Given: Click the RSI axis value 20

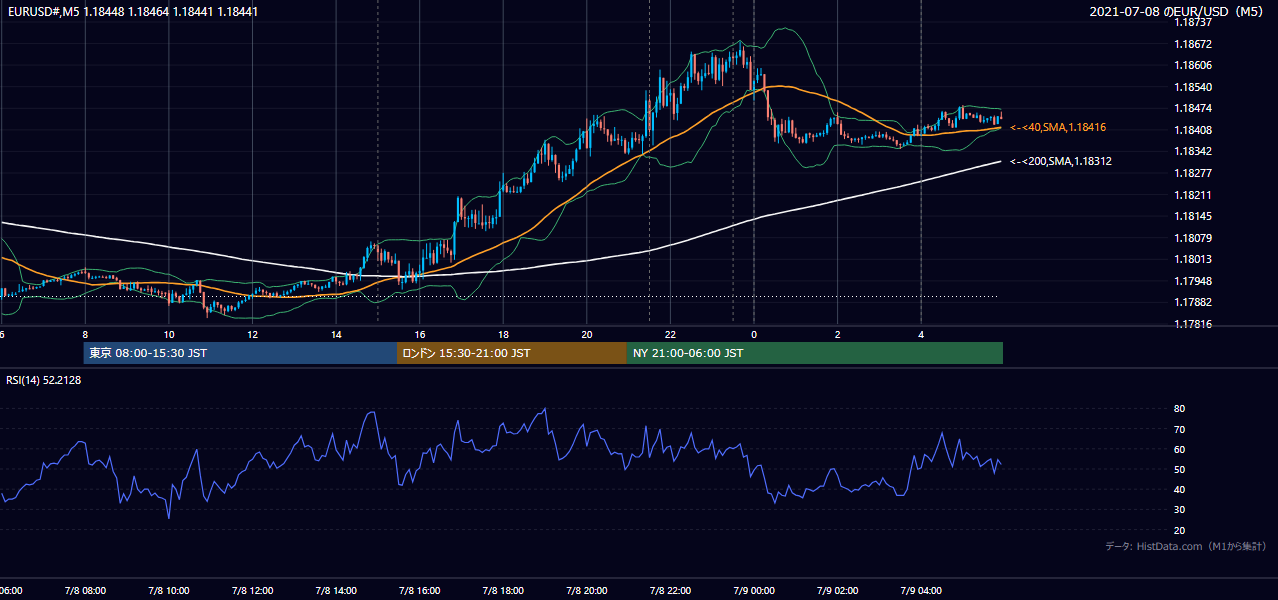Looking at the screenshot, I should coord(1180,530).
